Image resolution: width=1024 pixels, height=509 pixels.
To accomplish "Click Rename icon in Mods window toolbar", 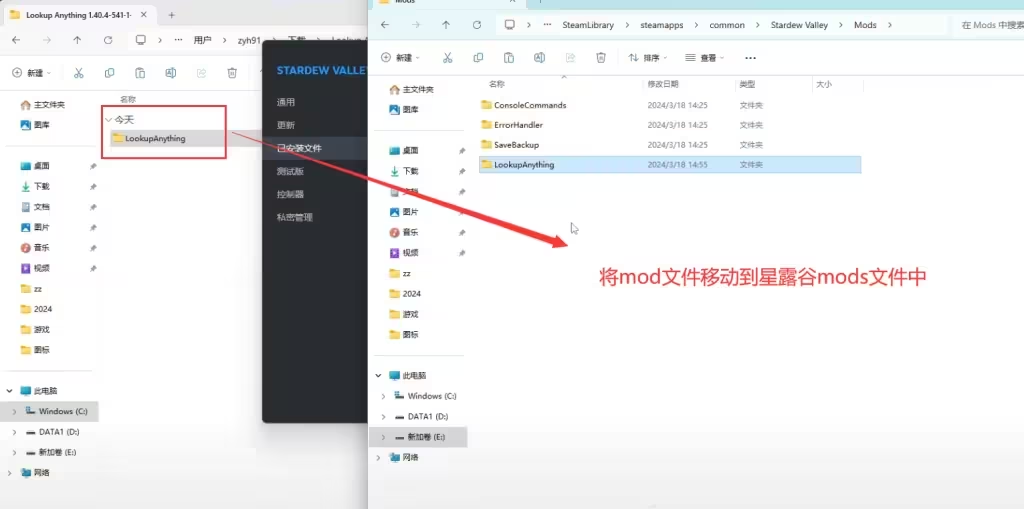I will click(x=539, y=57).
